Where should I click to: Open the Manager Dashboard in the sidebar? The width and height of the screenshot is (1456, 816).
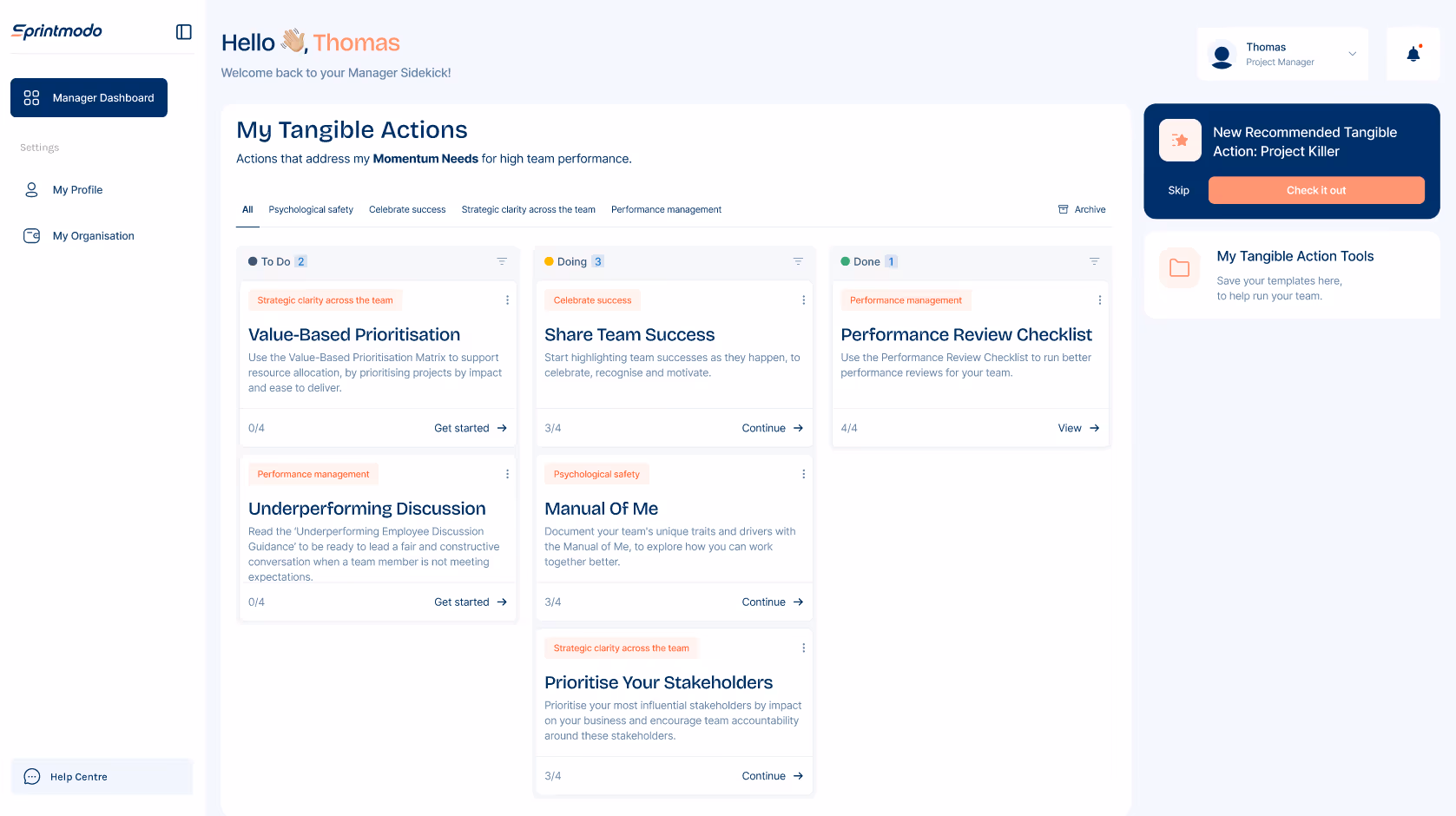pyautogui.click(x=89, y=97)
